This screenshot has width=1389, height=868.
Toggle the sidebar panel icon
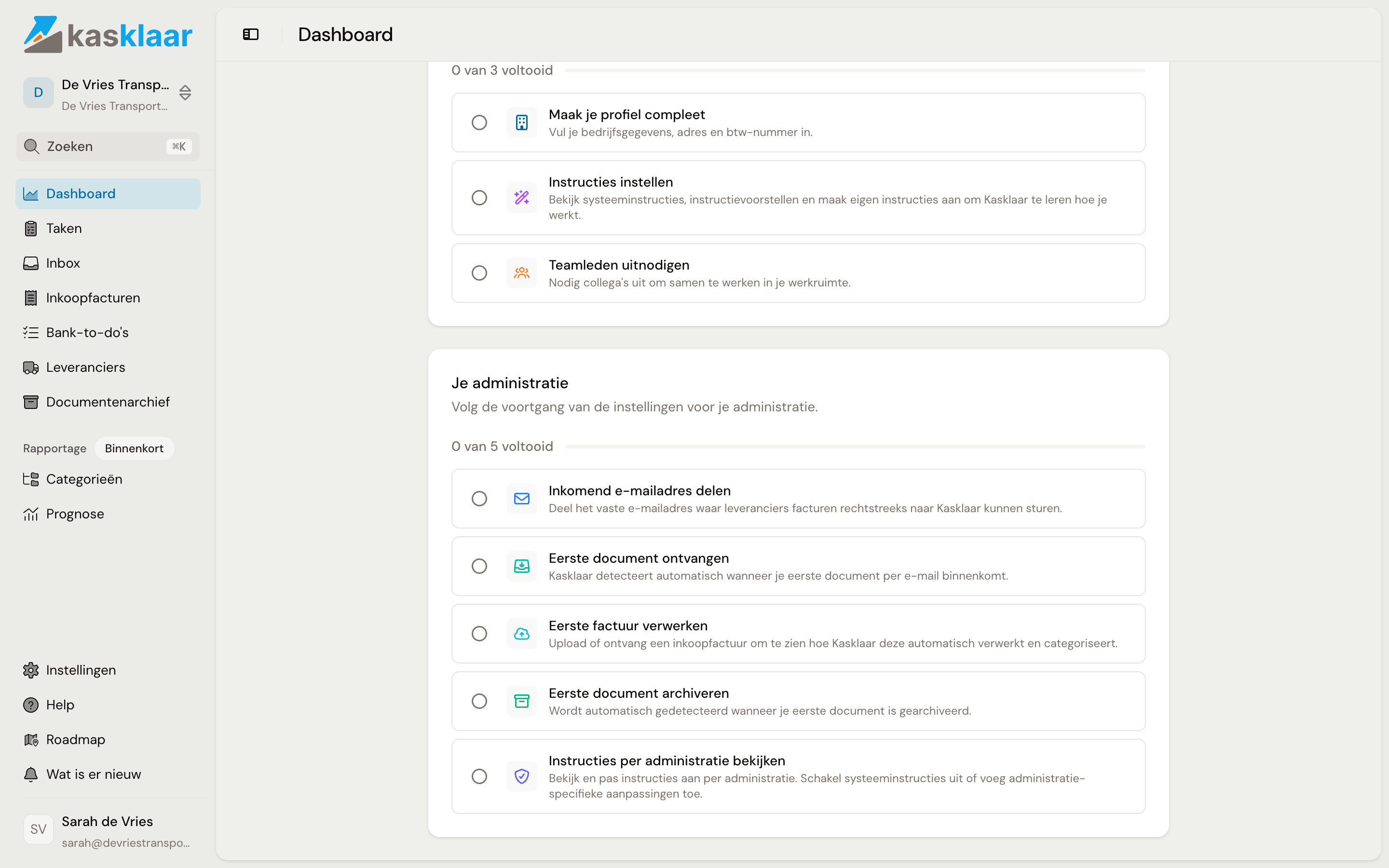coord(251,34)
